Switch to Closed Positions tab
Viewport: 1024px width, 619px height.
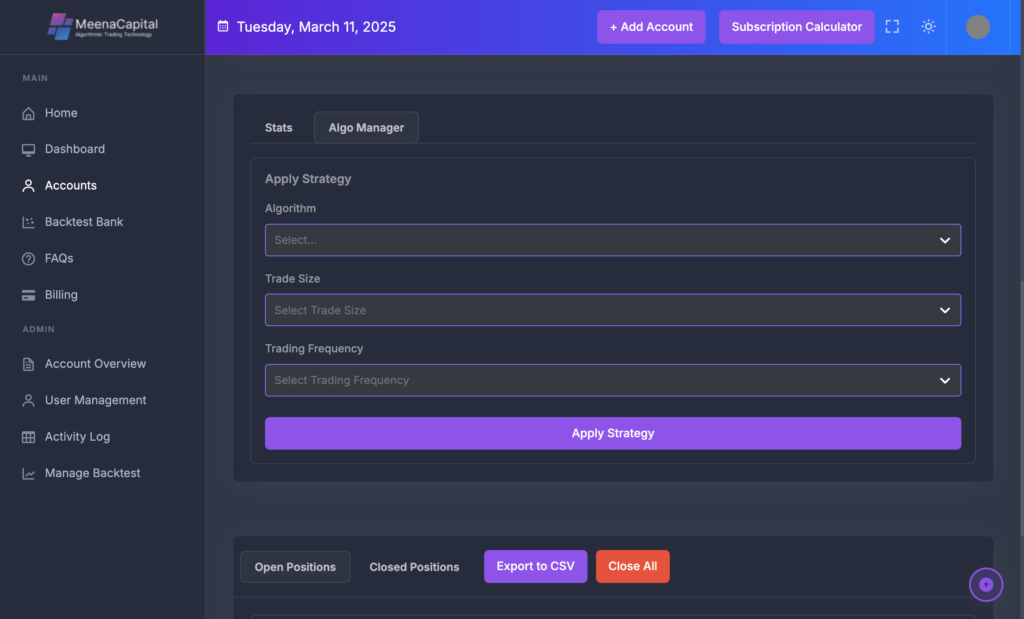pyautogui.click(x=414, y=567)
